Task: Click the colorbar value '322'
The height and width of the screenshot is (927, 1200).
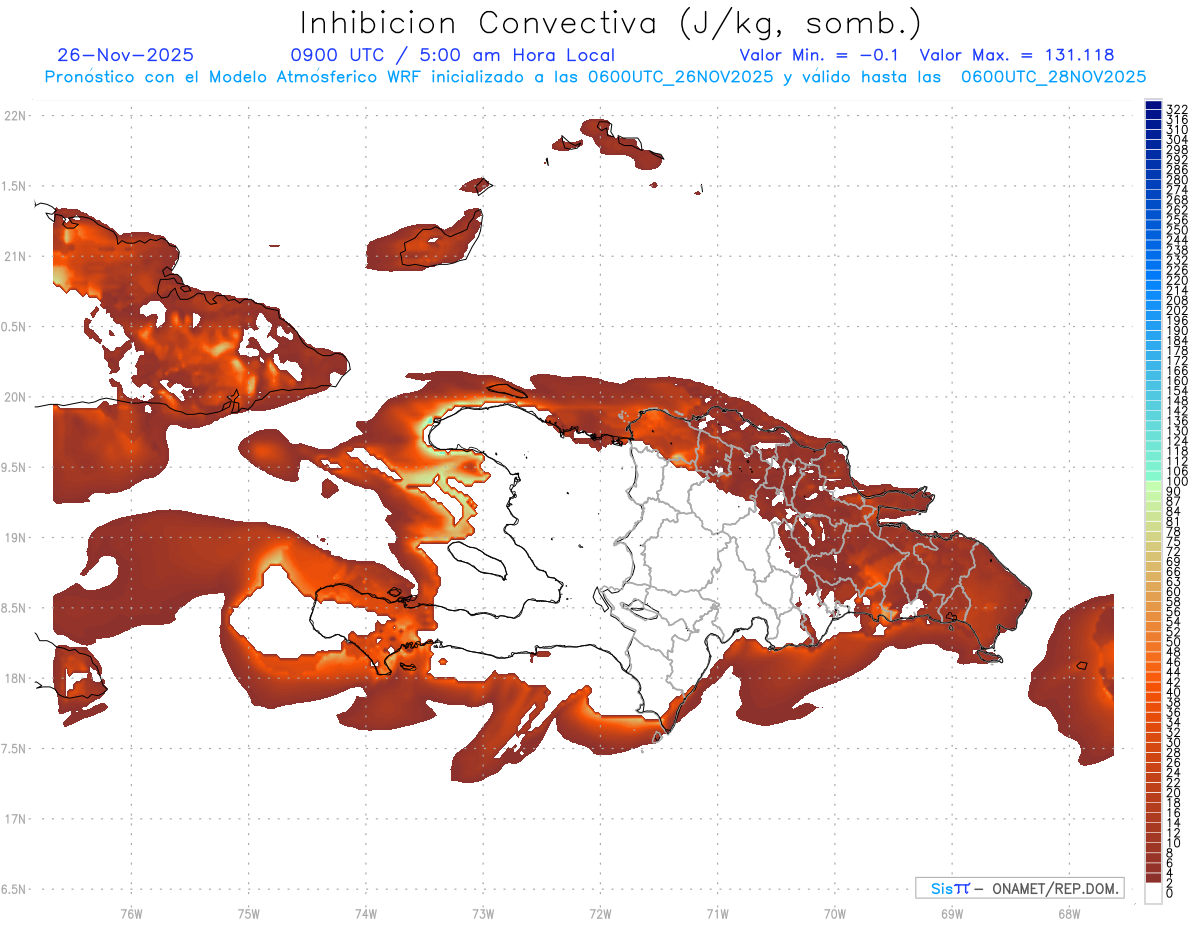Action: (x=1177, y=109)
